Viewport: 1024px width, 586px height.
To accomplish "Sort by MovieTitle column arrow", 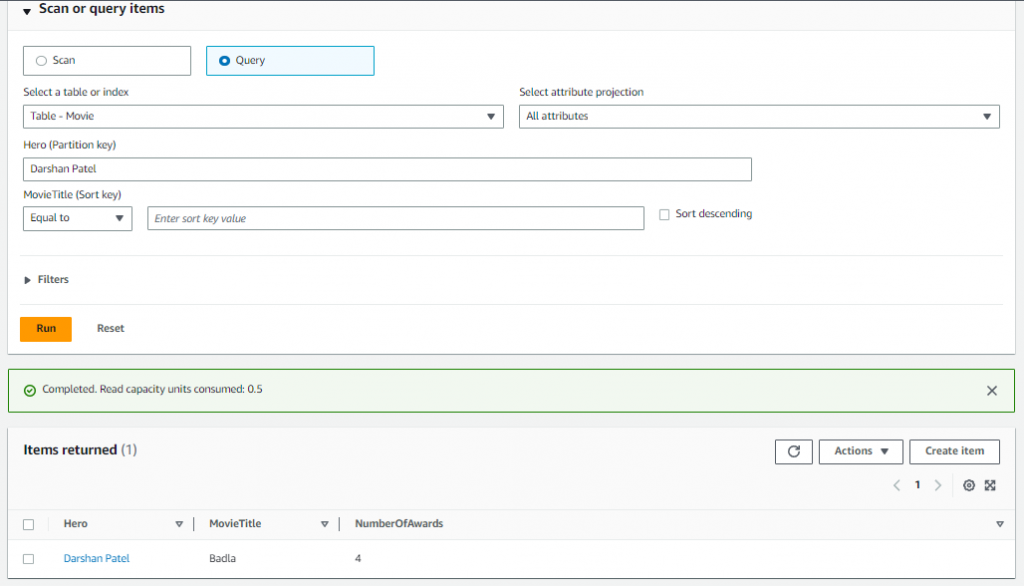I will click(325, 524).
